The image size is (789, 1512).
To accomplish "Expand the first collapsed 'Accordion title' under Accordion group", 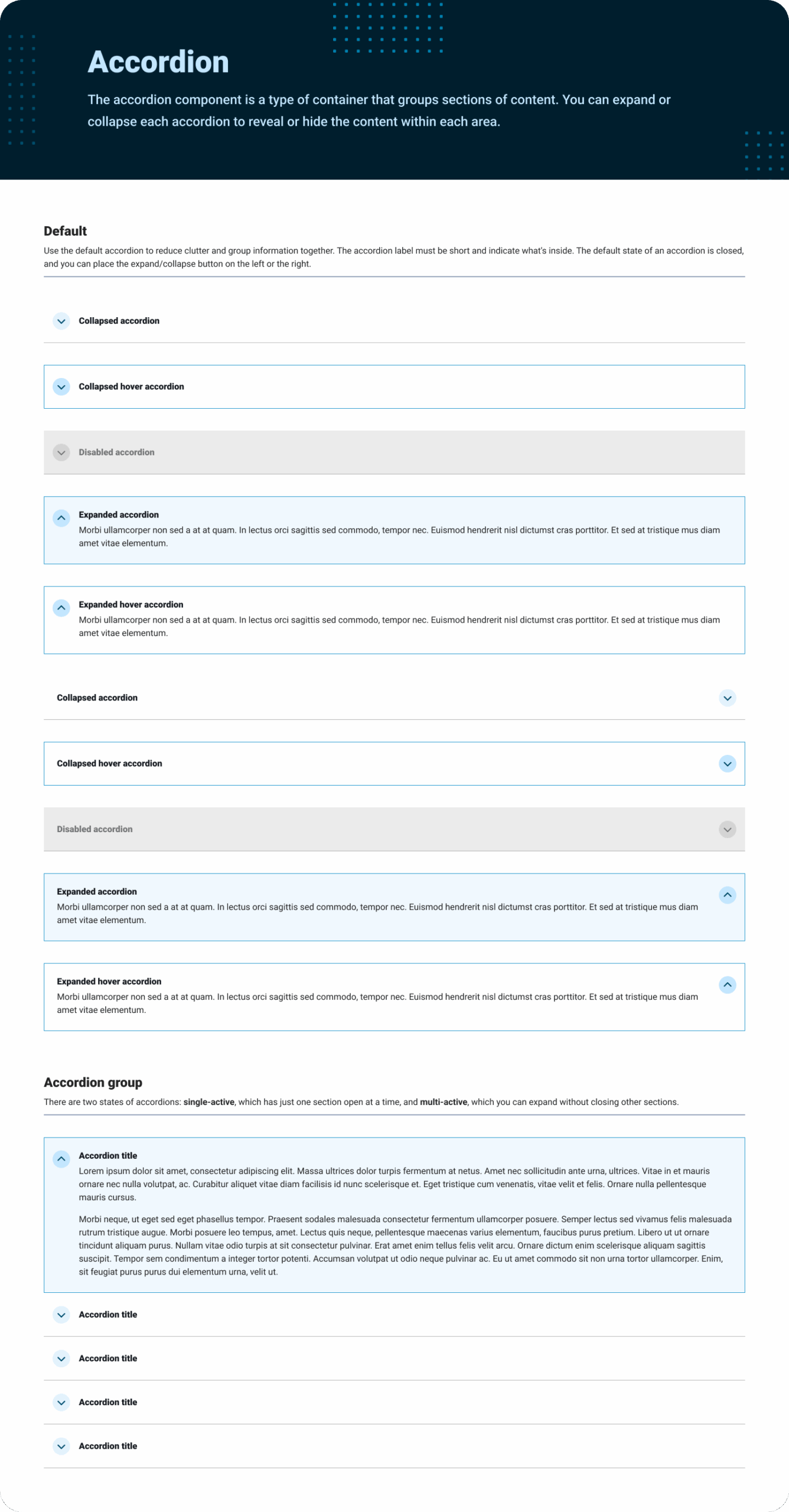I will coord(61,1314).
